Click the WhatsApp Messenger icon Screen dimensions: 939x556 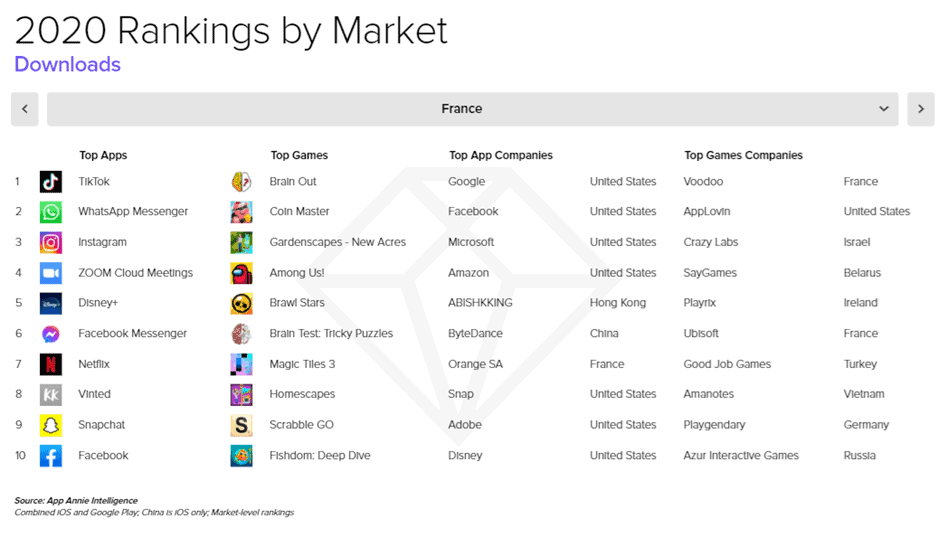point(51,212)
